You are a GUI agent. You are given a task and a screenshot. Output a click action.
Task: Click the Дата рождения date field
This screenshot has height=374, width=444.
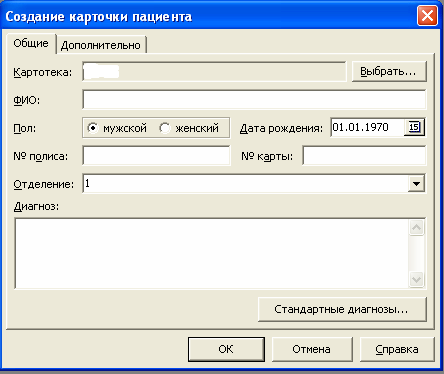tap(368, 127)
